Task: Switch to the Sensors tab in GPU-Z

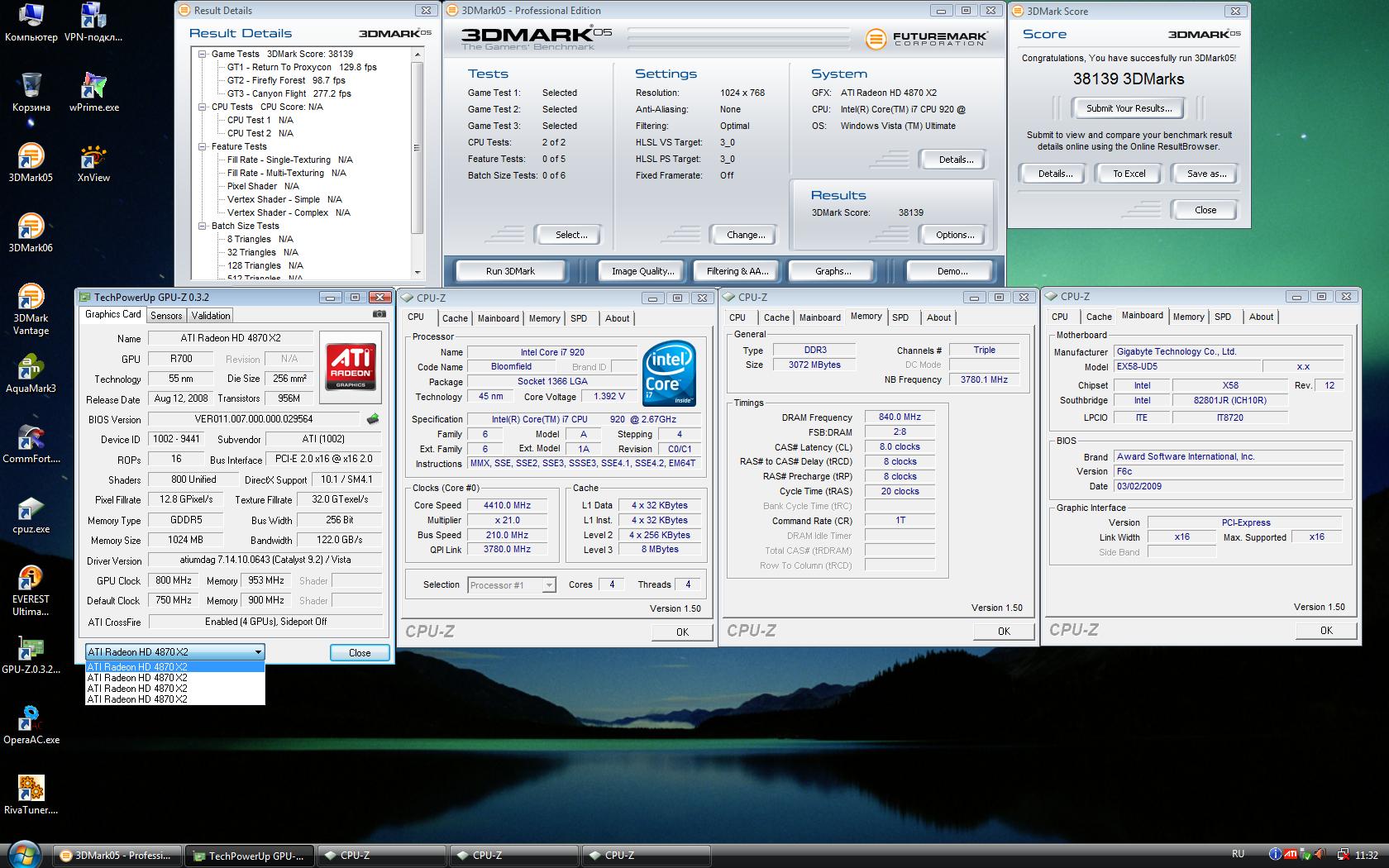Action: point(166,316)
